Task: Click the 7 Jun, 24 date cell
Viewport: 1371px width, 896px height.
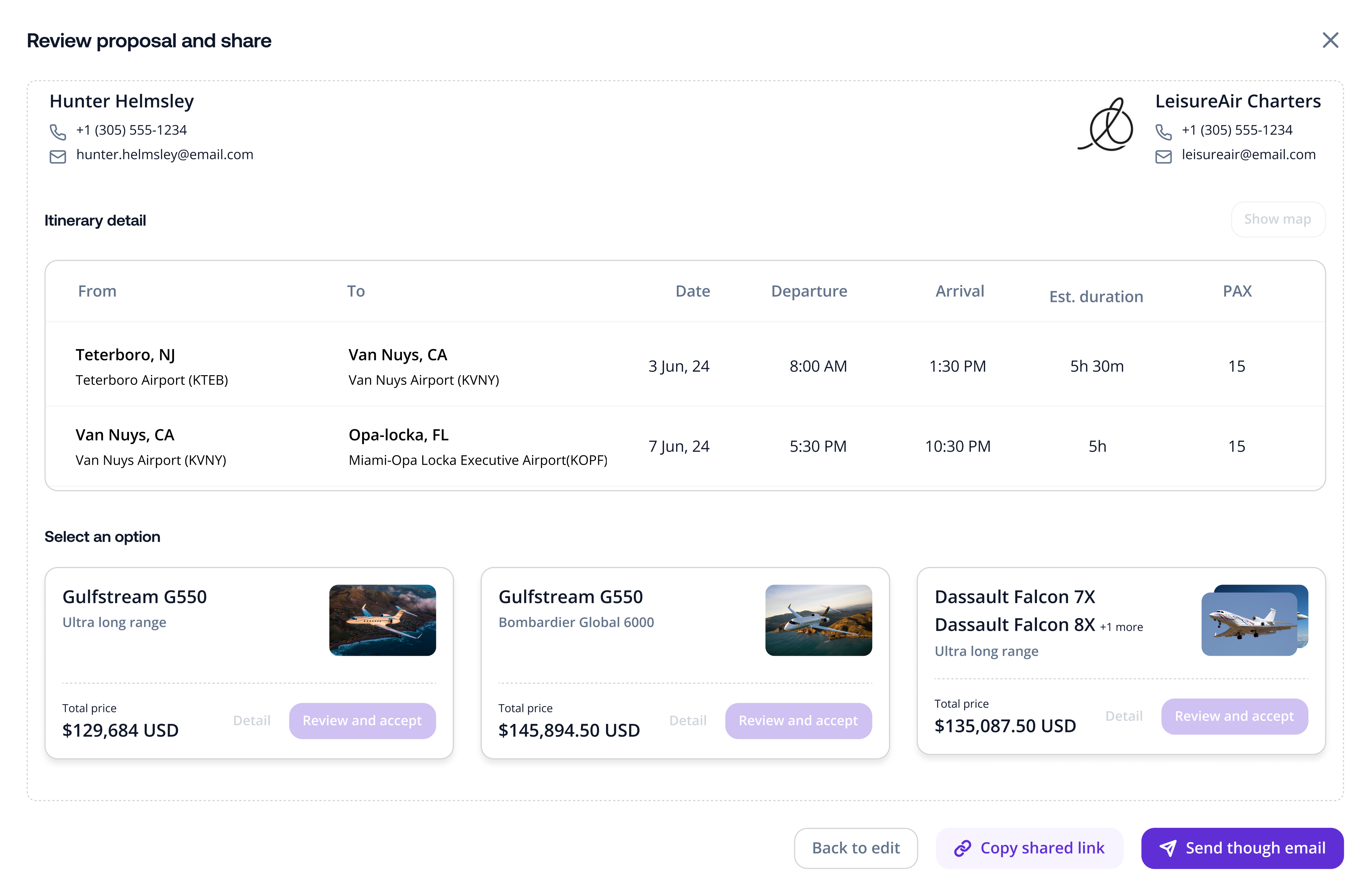Action: click(x=679, y=447)
